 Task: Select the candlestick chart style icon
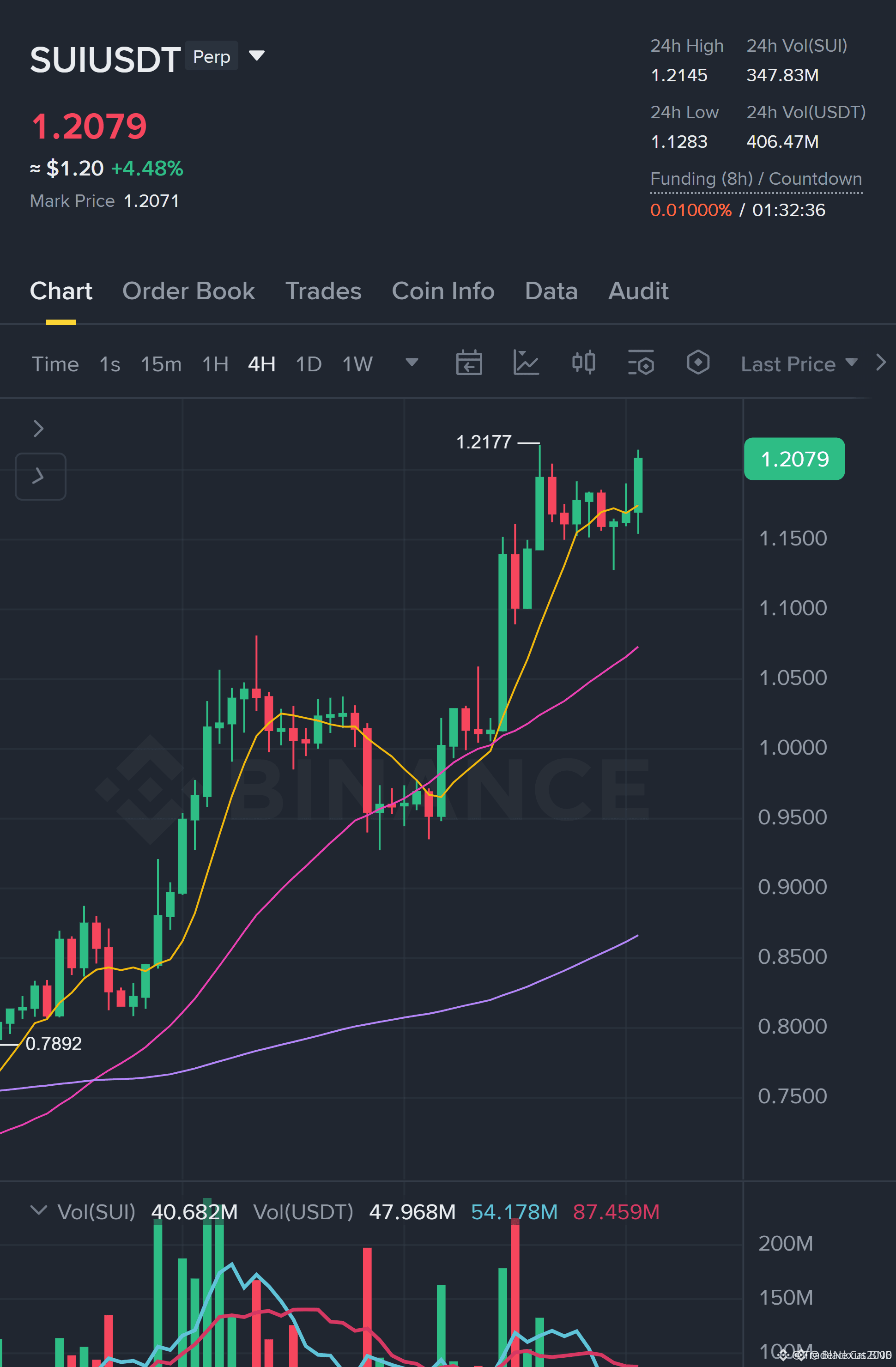click(x=583, y=363)
